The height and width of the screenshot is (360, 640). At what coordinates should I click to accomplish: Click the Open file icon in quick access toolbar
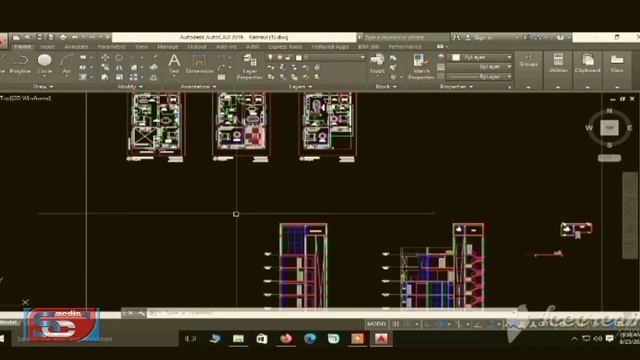click(x=27, y=37)
